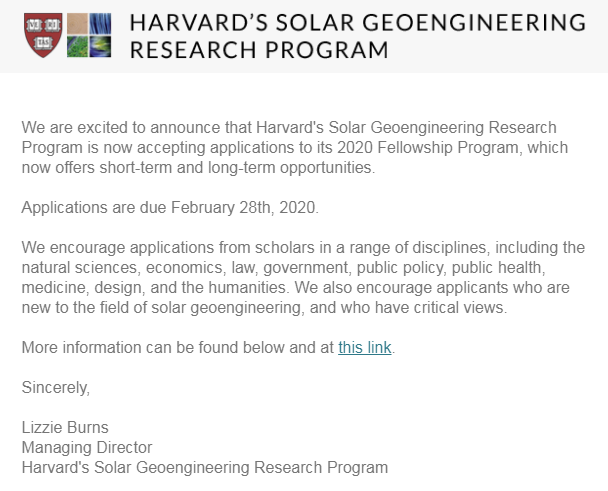
Task: Click the "Managing Director" title line
Action: pos(87,447)
